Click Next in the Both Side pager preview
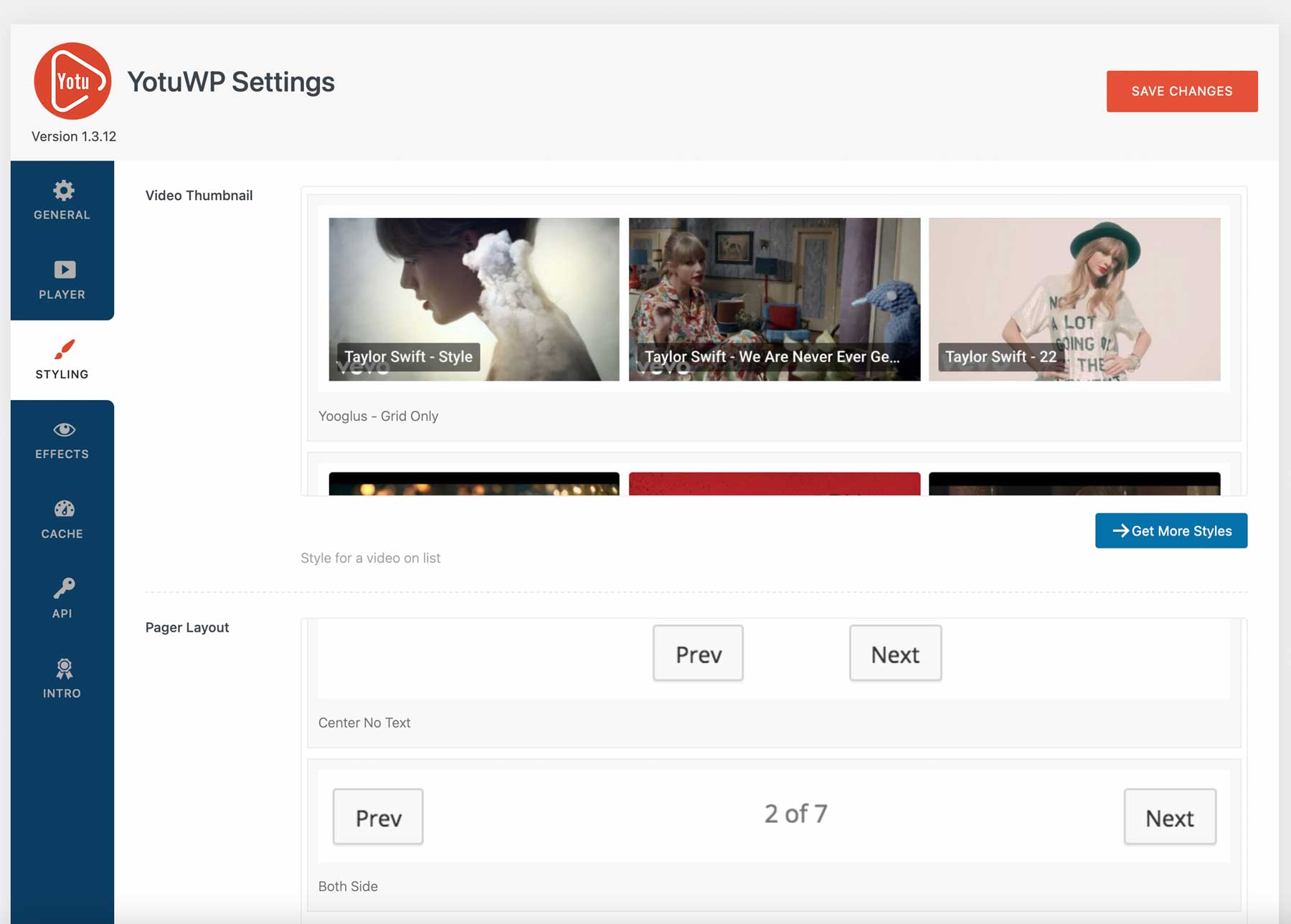The height and width of the screenshot is (924, 1291). [1170, 816]
